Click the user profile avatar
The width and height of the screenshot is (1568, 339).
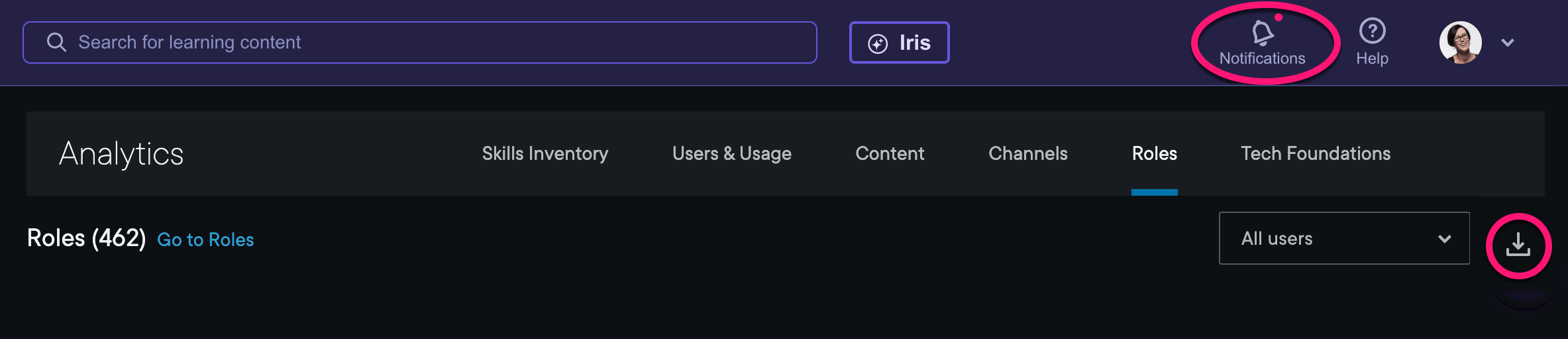click(1460, 42)
